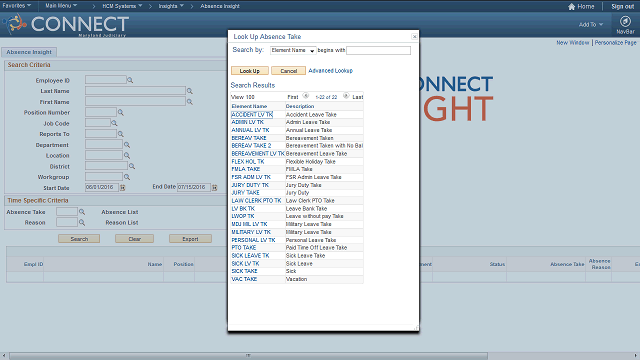The image size is (640, 360).
Task: Open the NavBar compass icon
Action: click(625, 21)
